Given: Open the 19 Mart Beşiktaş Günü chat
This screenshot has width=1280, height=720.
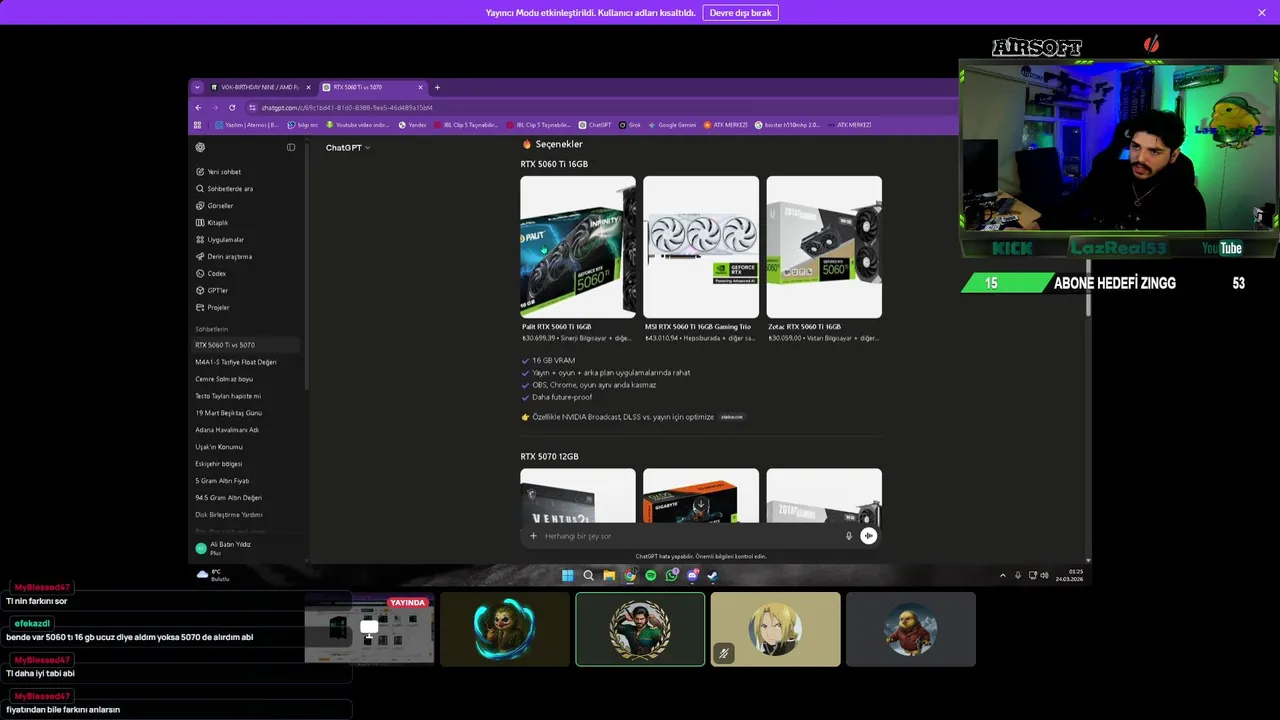Looking at the screenshot, I should [x=246, y=413].
